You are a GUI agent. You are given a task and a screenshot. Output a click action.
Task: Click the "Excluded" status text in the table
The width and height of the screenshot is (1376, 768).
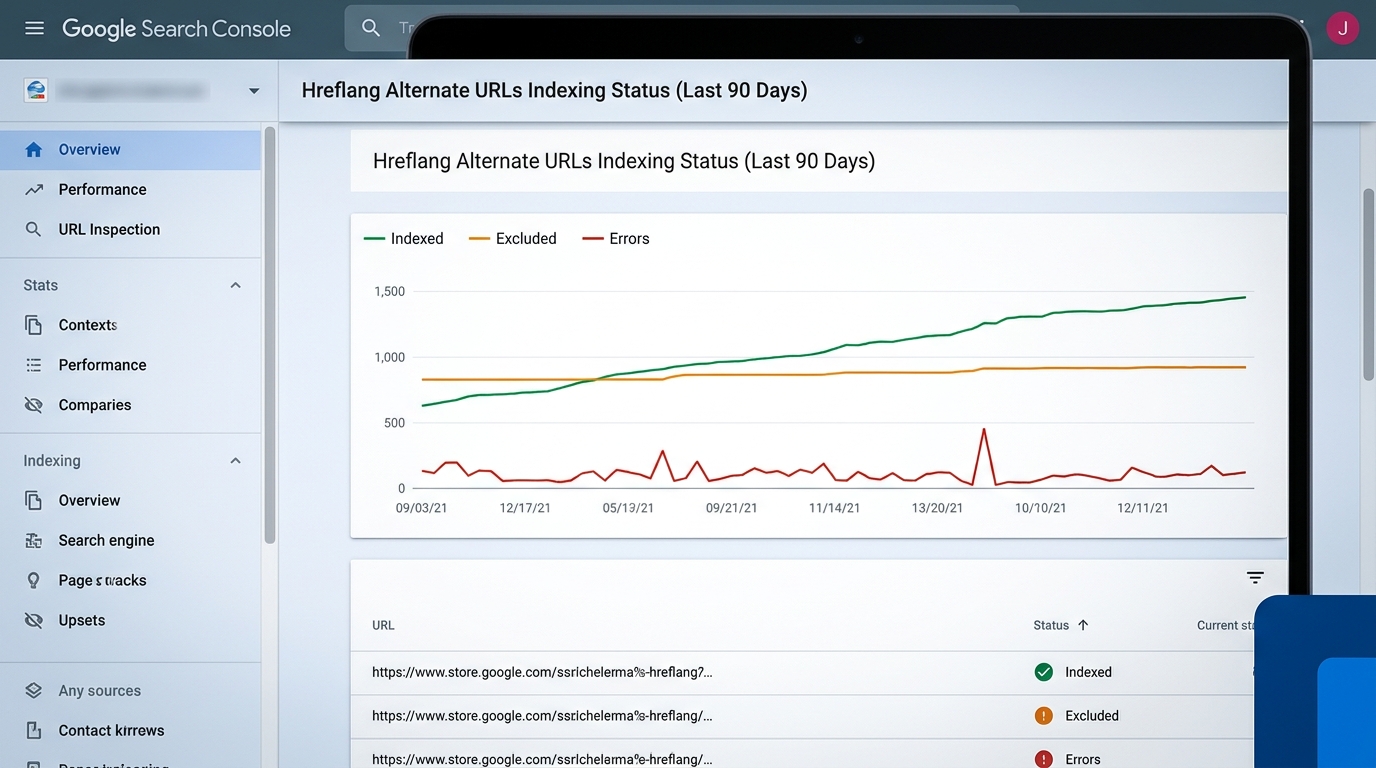1092,716
